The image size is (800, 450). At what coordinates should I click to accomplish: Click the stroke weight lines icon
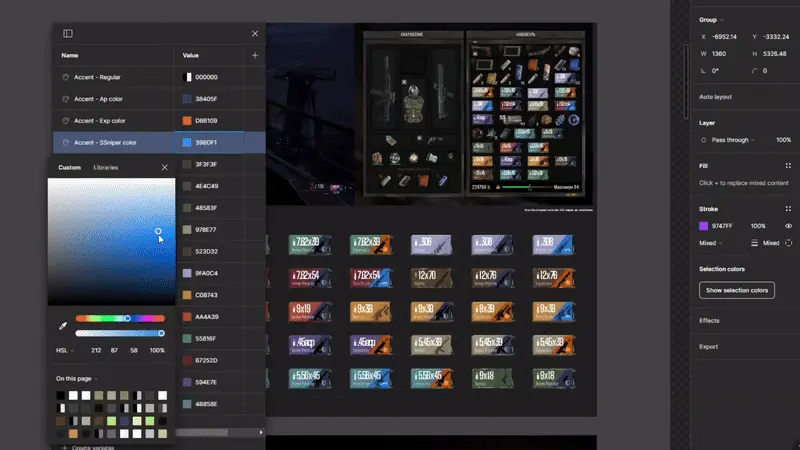(754, 243)
